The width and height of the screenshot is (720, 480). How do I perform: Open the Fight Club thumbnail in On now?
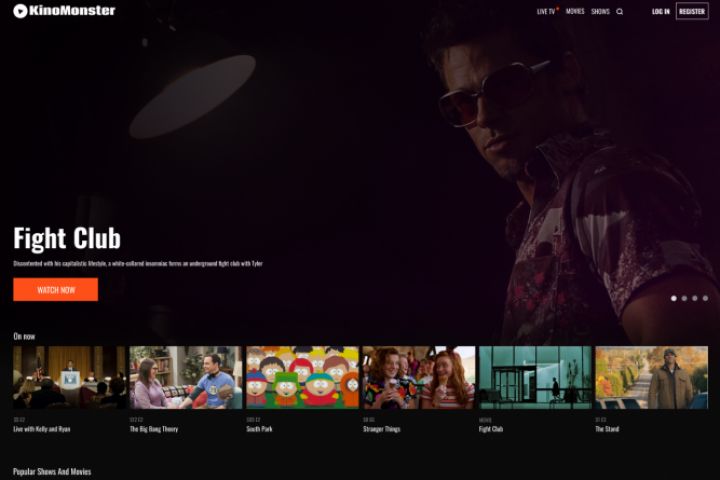pos(535,378)
